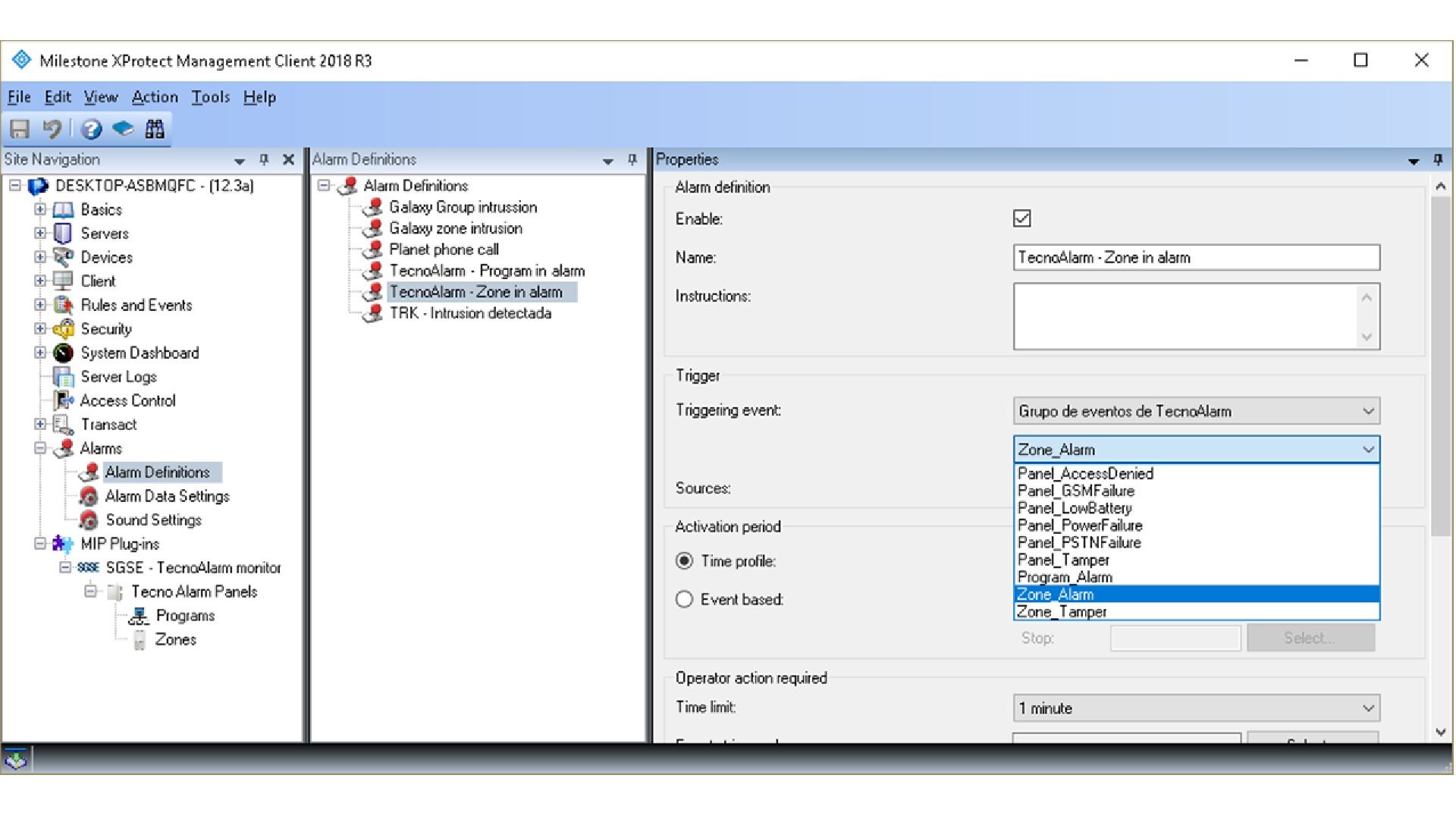Choose Panel_LowBattery from the list
The height and width of the screenshot is (819, 1456).
(x=1197, y=509)
